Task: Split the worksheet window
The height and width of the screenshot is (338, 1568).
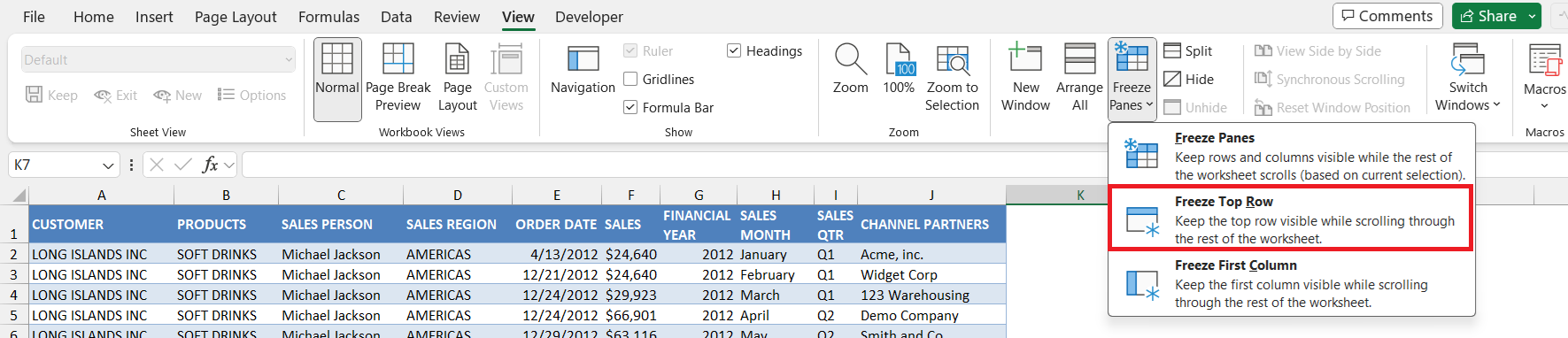Action: [x=1188, y=51]
